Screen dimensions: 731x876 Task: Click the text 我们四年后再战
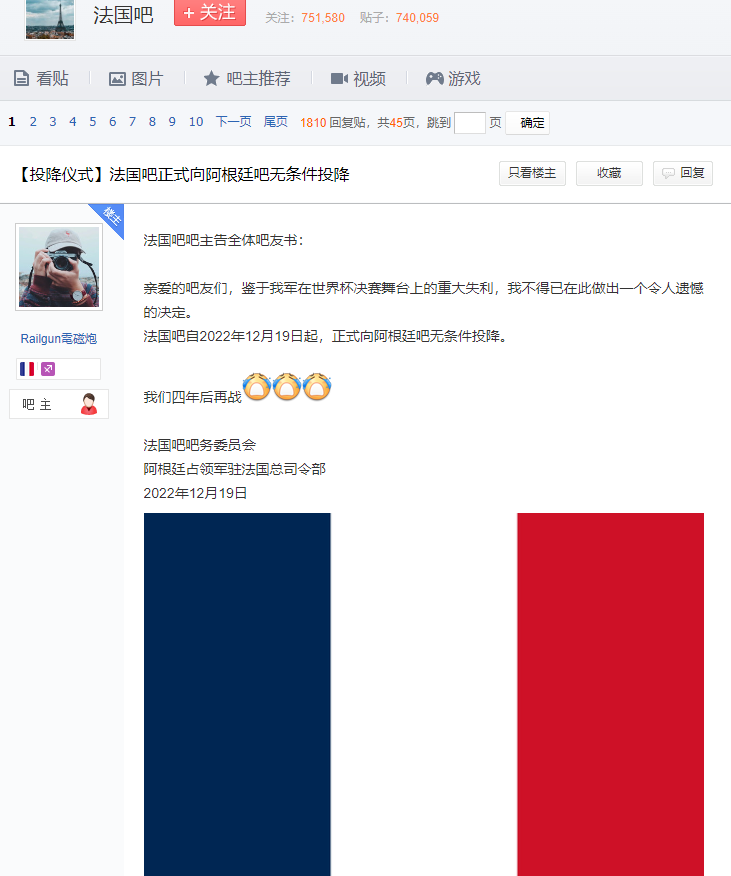[192, 397]
